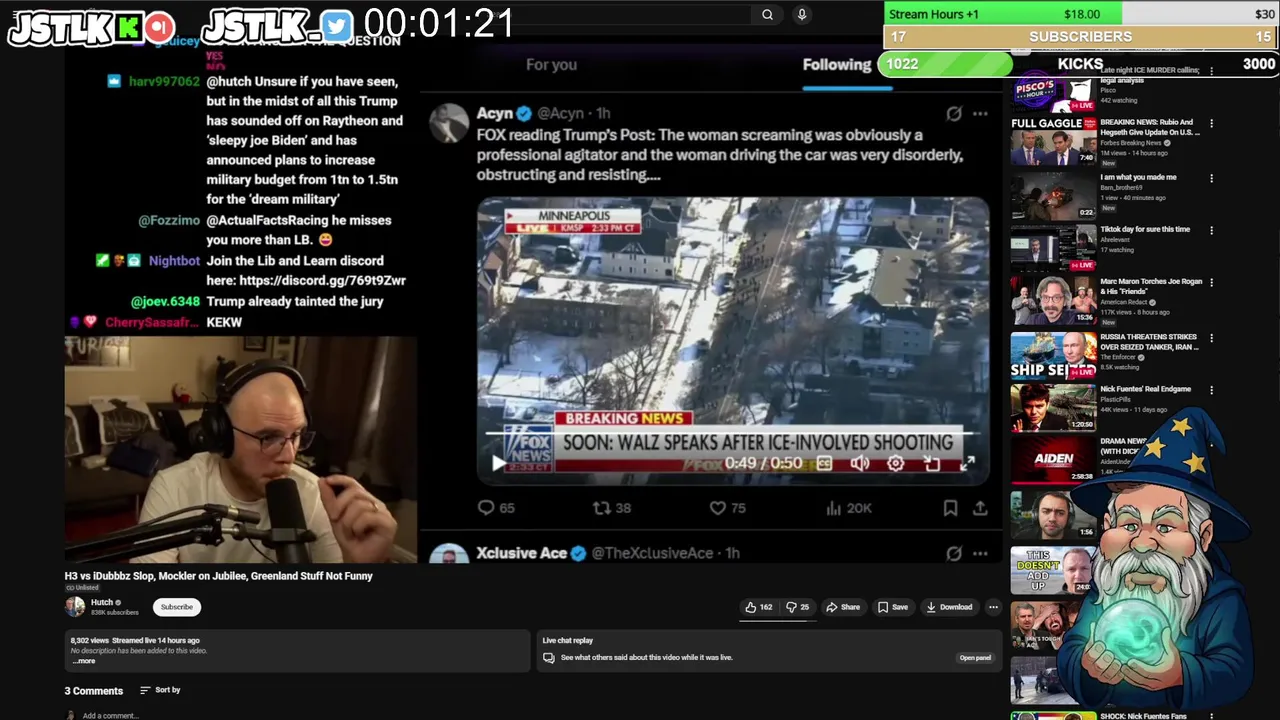This screenshot has height=720, width=1280.
Task: Click the Live chat replay heading
Action: click(567, 640)
